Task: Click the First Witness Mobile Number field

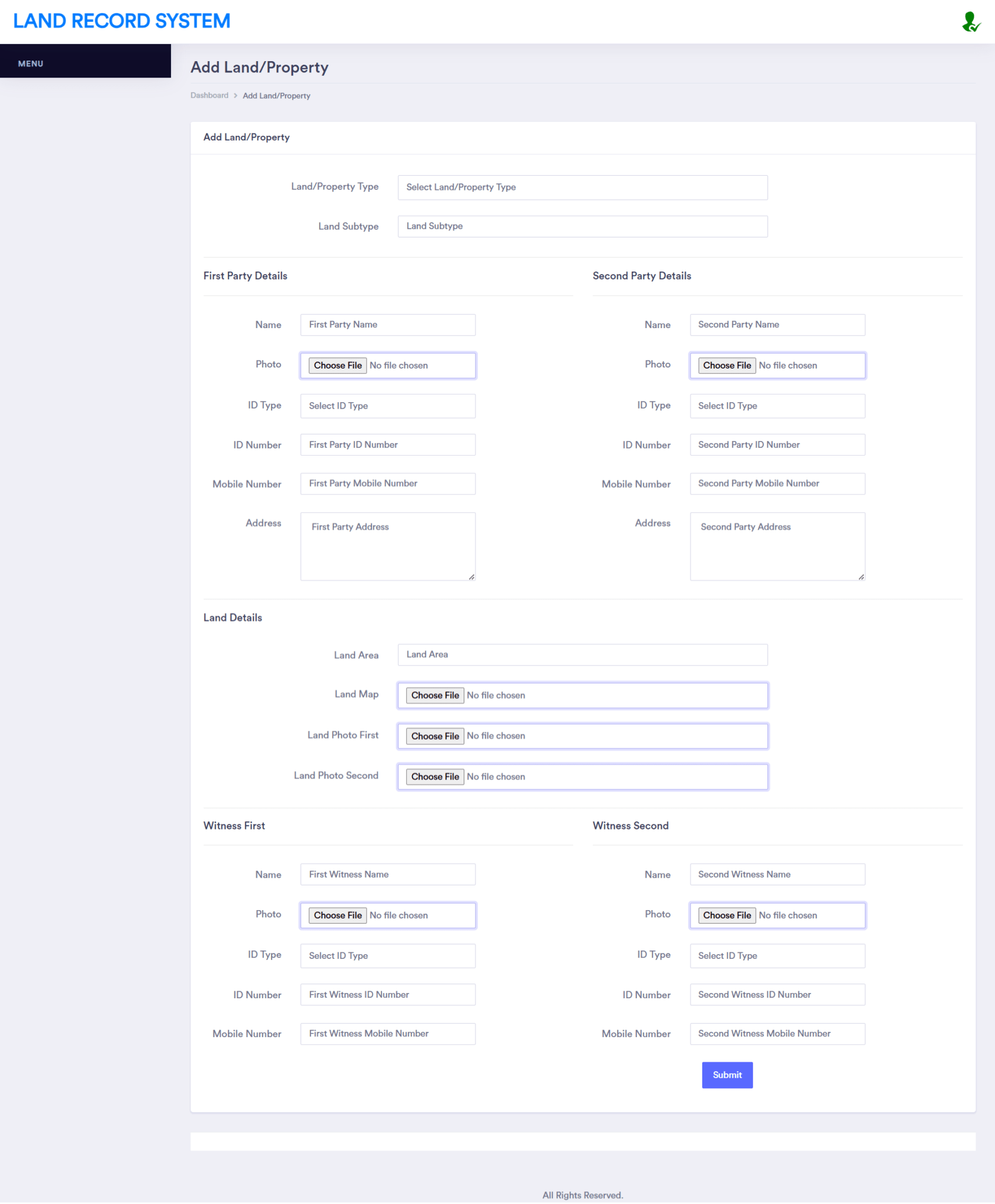Action: click(387, 1034)
